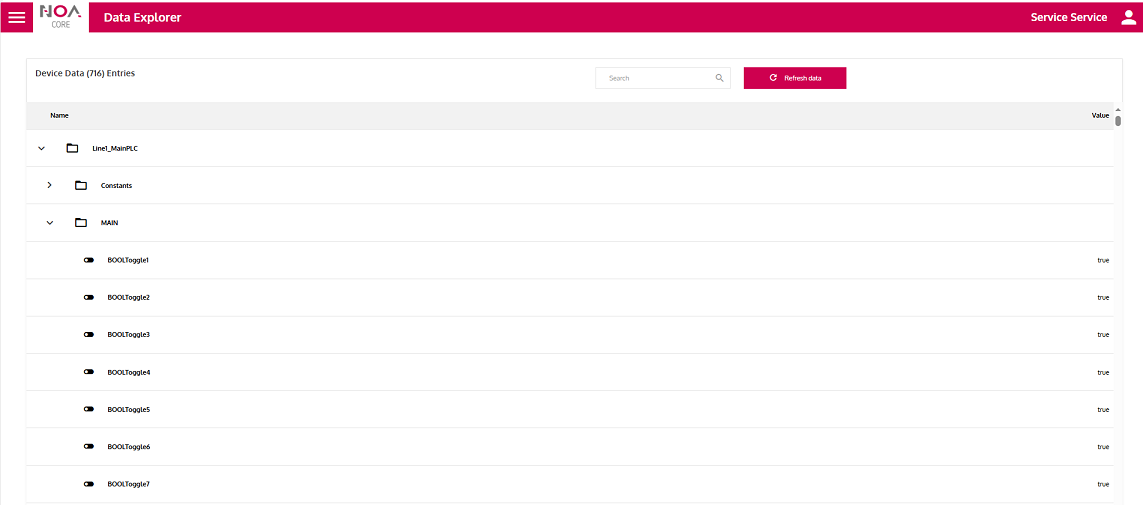
Task: Select the BOOLToggle7 entry name
Action: click(x=128, y=484)
